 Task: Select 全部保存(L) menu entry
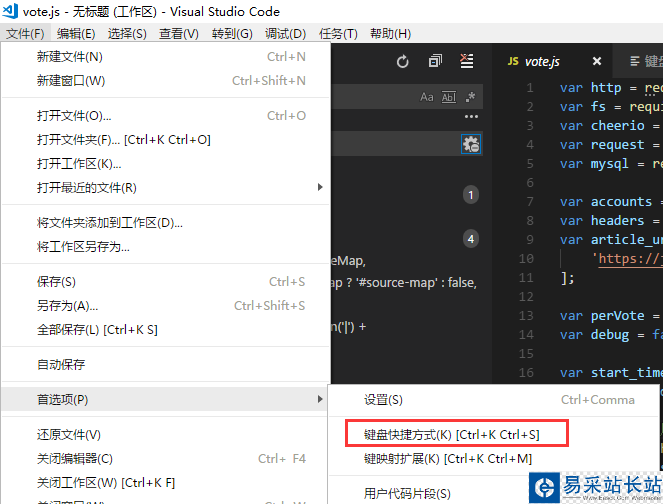click(x=165, y=329)
